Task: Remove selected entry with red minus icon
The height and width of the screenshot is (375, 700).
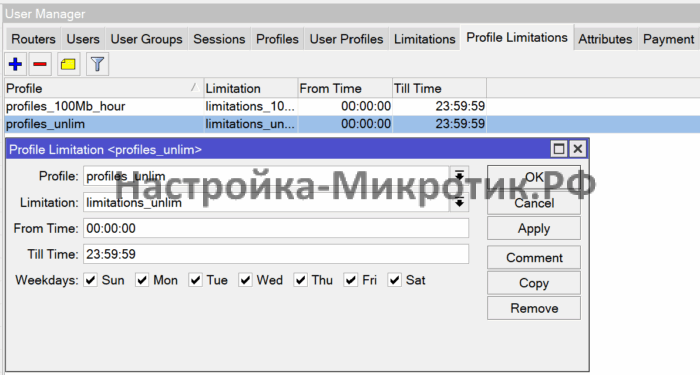Action: (40, 64)
